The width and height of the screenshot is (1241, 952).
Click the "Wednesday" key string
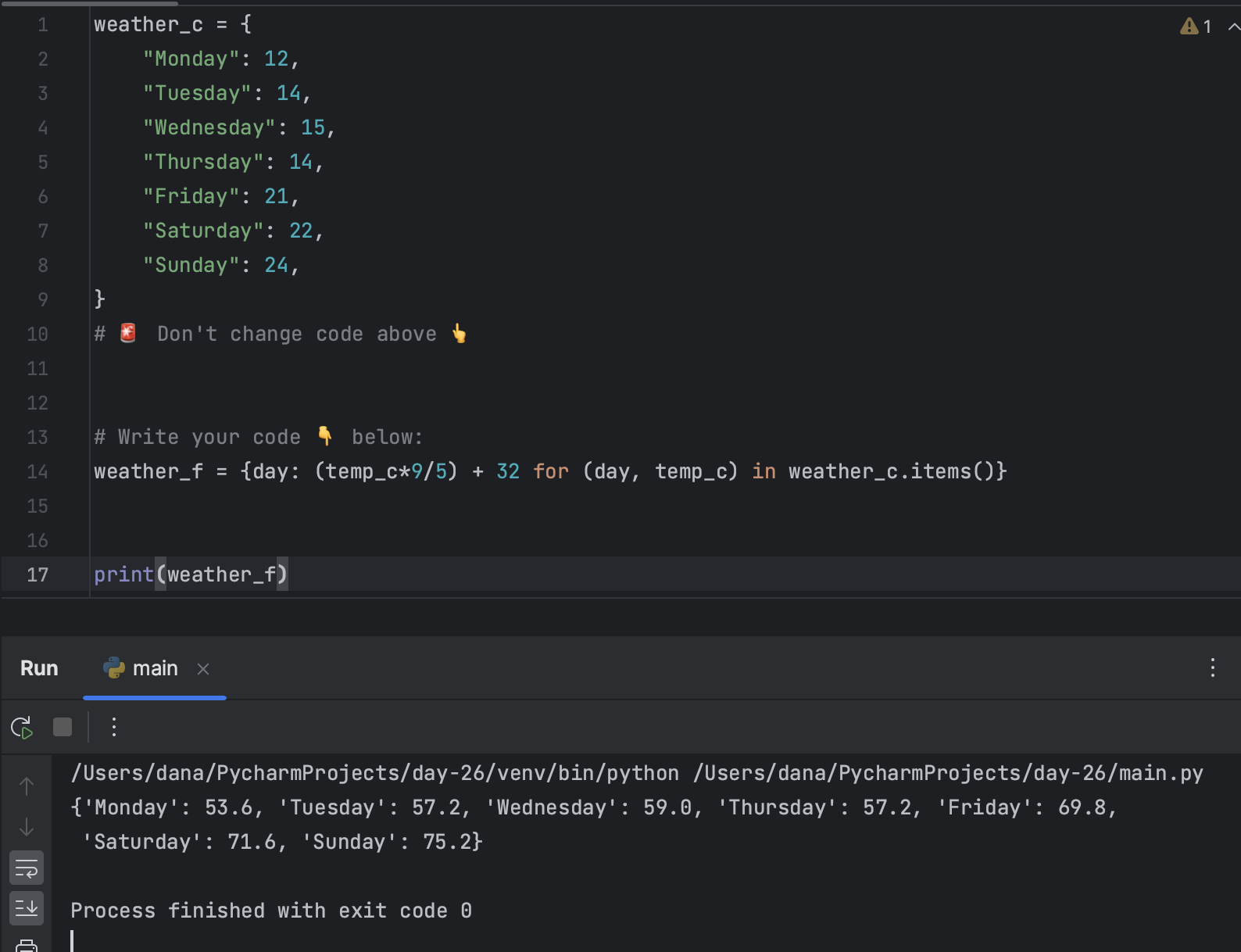[x=209, y=128]
